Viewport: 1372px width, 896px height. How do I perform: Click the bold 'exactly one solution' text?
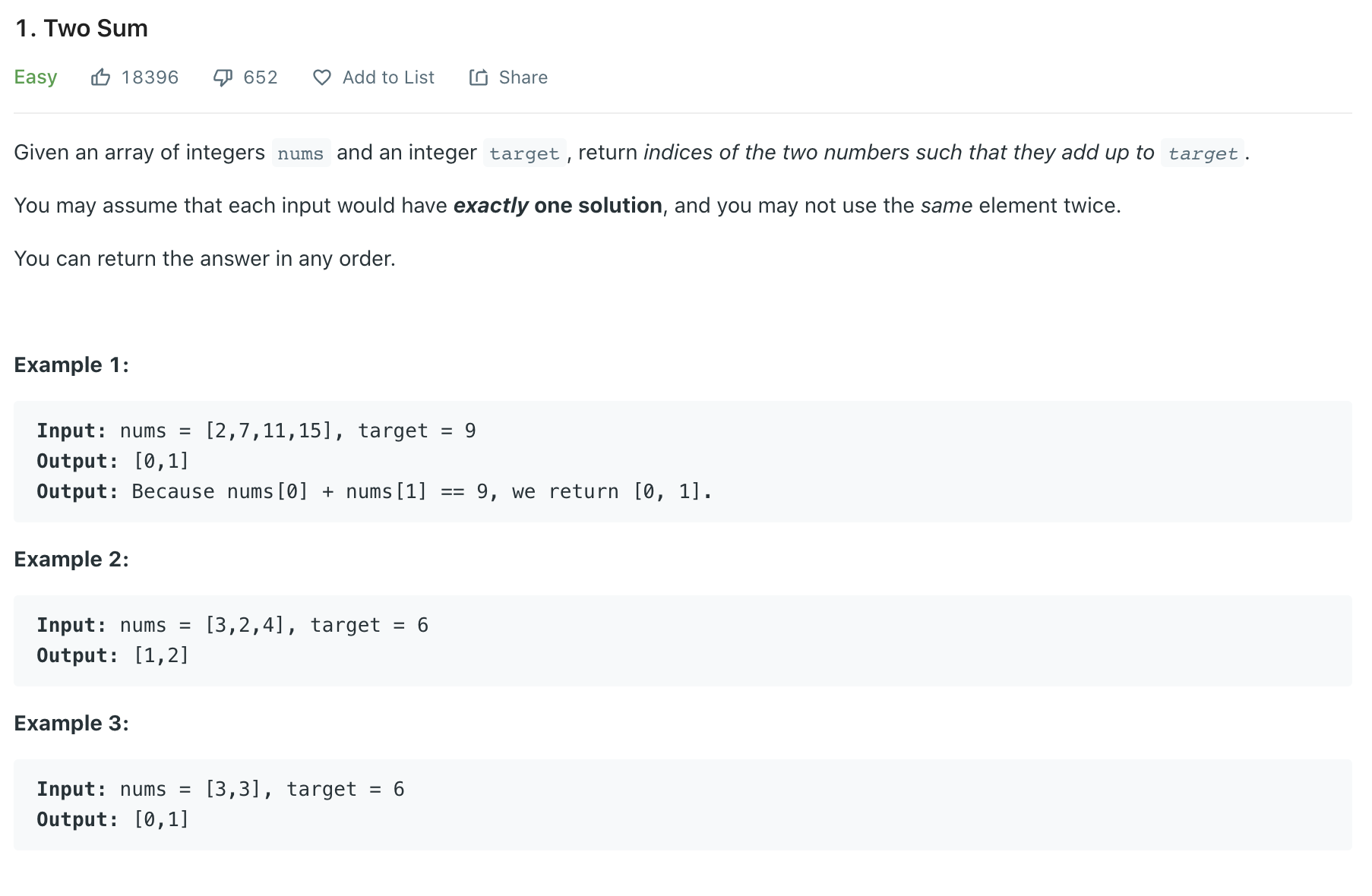click(558, 206)
